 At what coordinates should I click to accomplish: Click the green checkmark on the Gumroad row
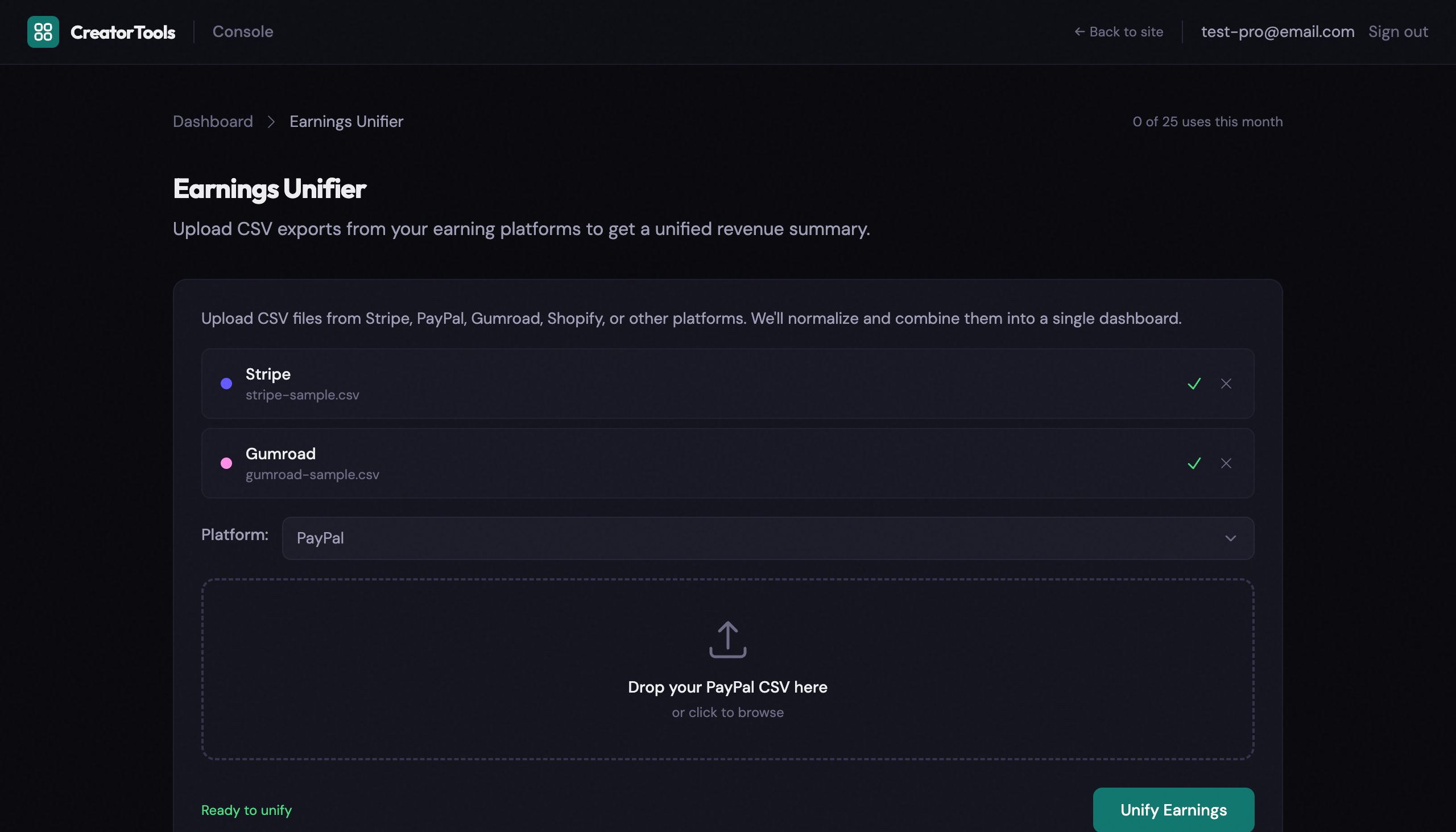(1193, 463)
